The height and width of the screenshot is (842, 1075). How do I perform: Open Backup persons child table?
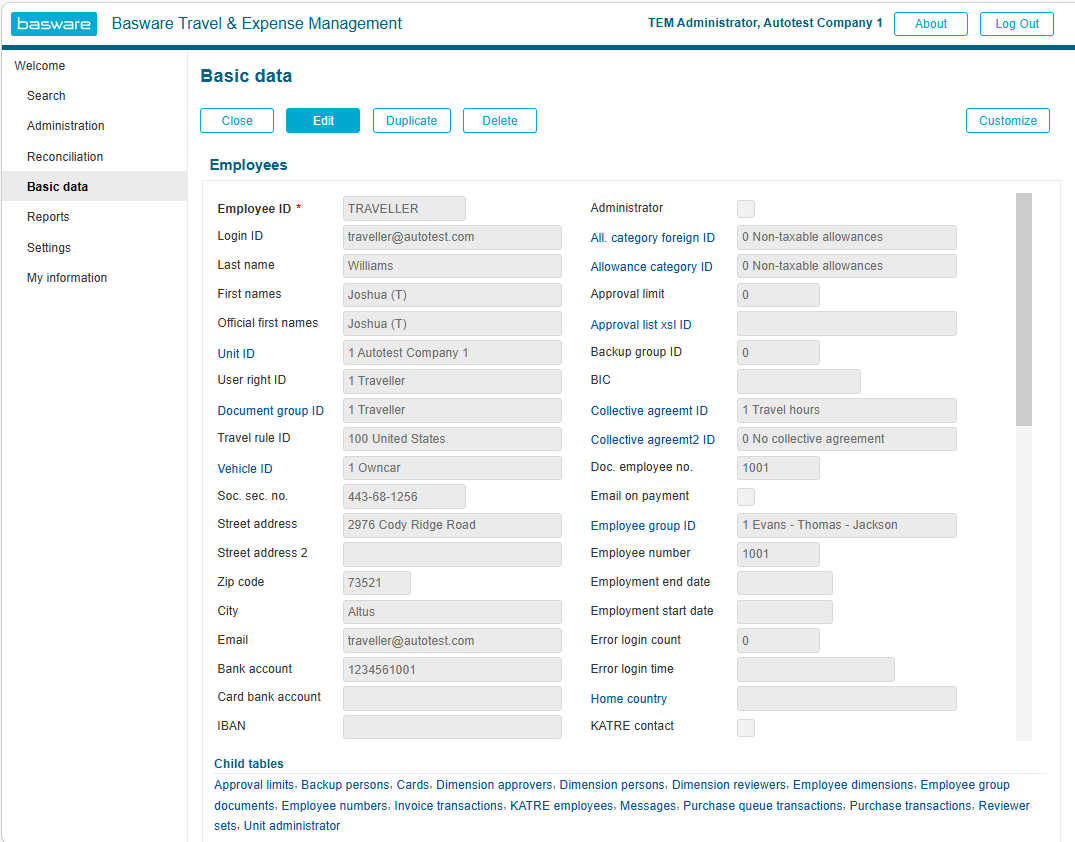345,785
